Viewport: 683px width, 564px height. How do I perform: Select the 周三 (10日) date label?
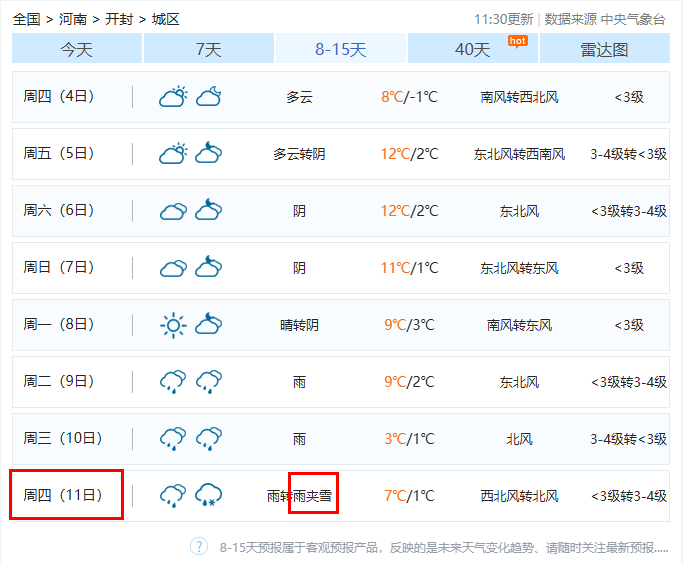tap(63, 439)
